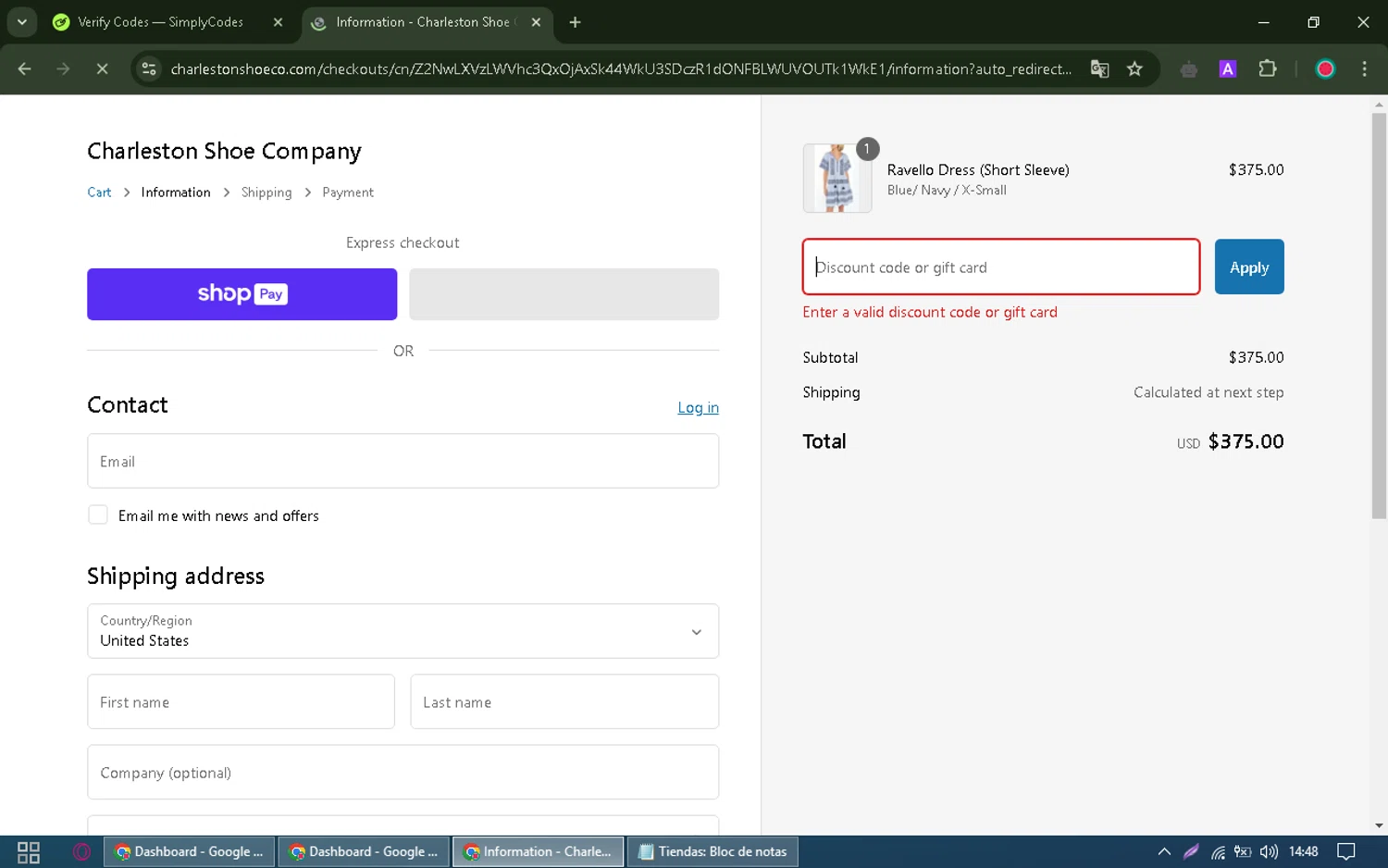Click the Ravello Dress (Short Sleeve) title
Image resolution: width=1388 pixels, height=868 pixels.
coord(978,169)
